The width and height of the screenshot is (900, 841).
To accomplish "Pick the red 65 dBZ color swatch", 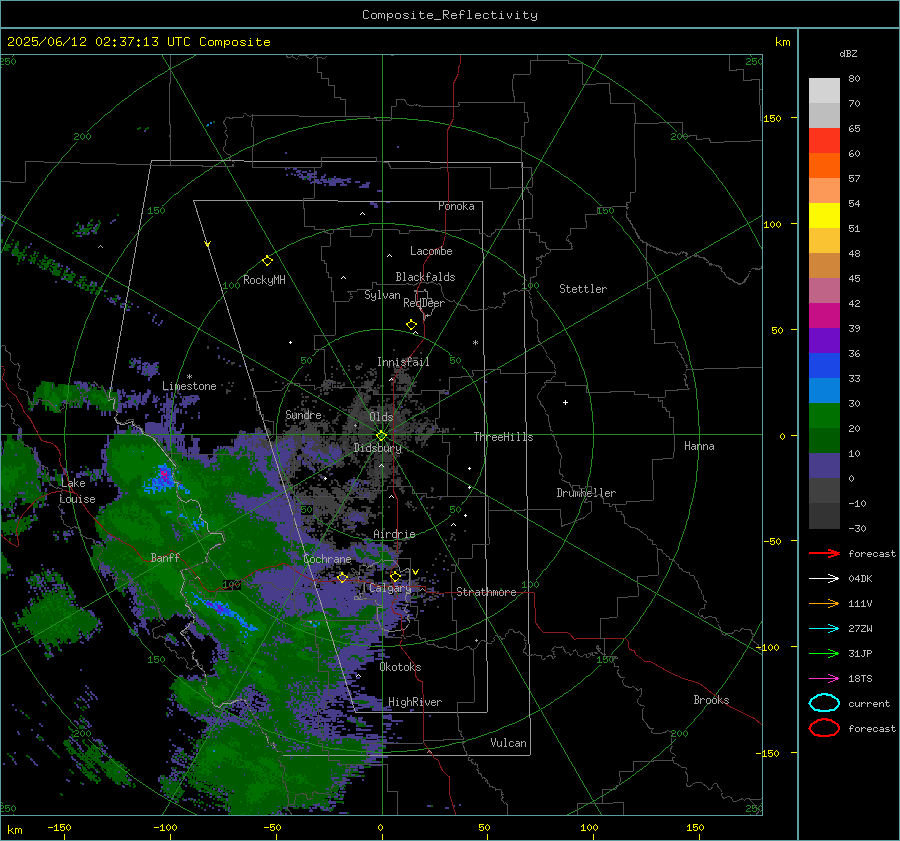I will [x=824, y=141].
